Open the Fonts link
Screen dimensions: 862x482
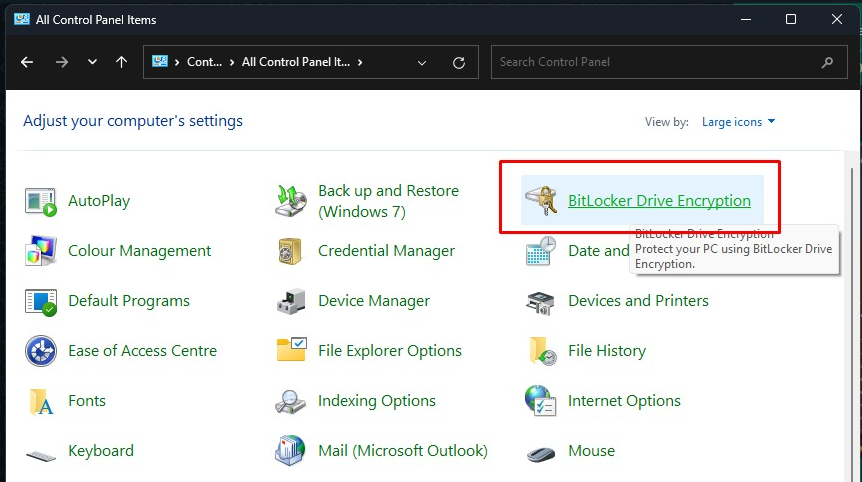(87, 401)
